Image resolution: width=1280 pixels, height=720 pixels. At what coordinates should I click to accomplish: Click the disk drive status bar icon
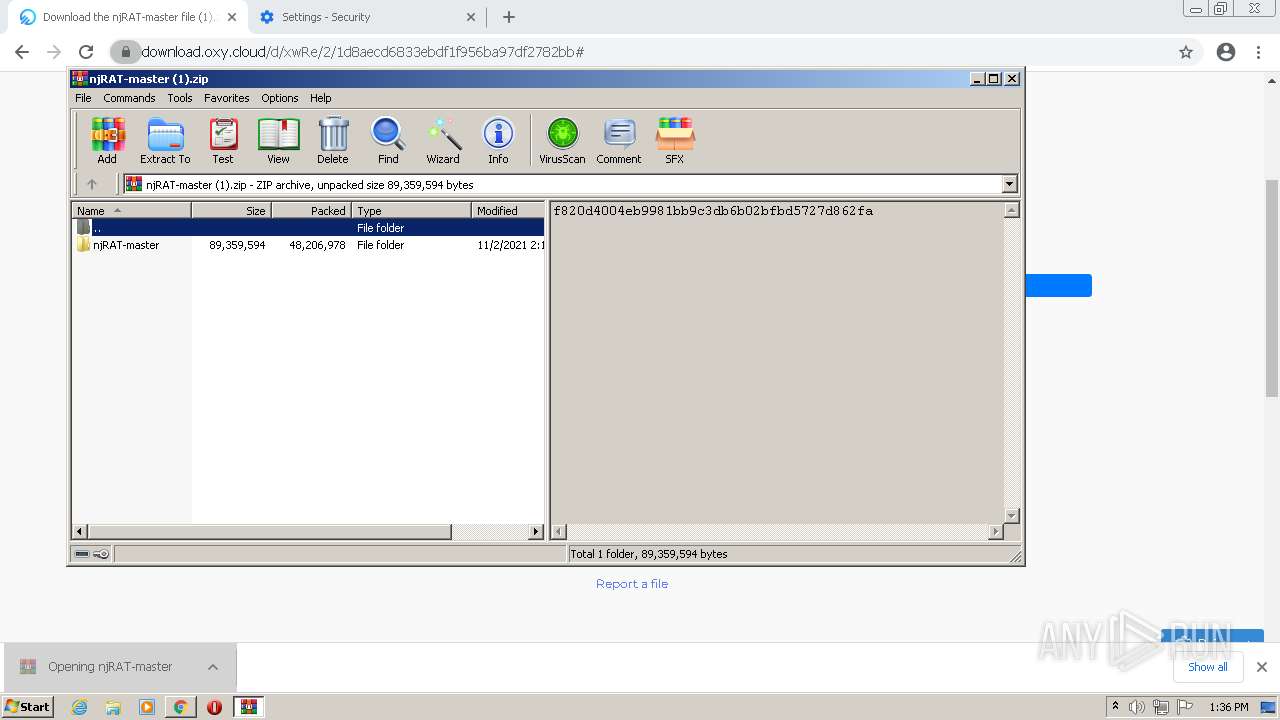[82, 554]
